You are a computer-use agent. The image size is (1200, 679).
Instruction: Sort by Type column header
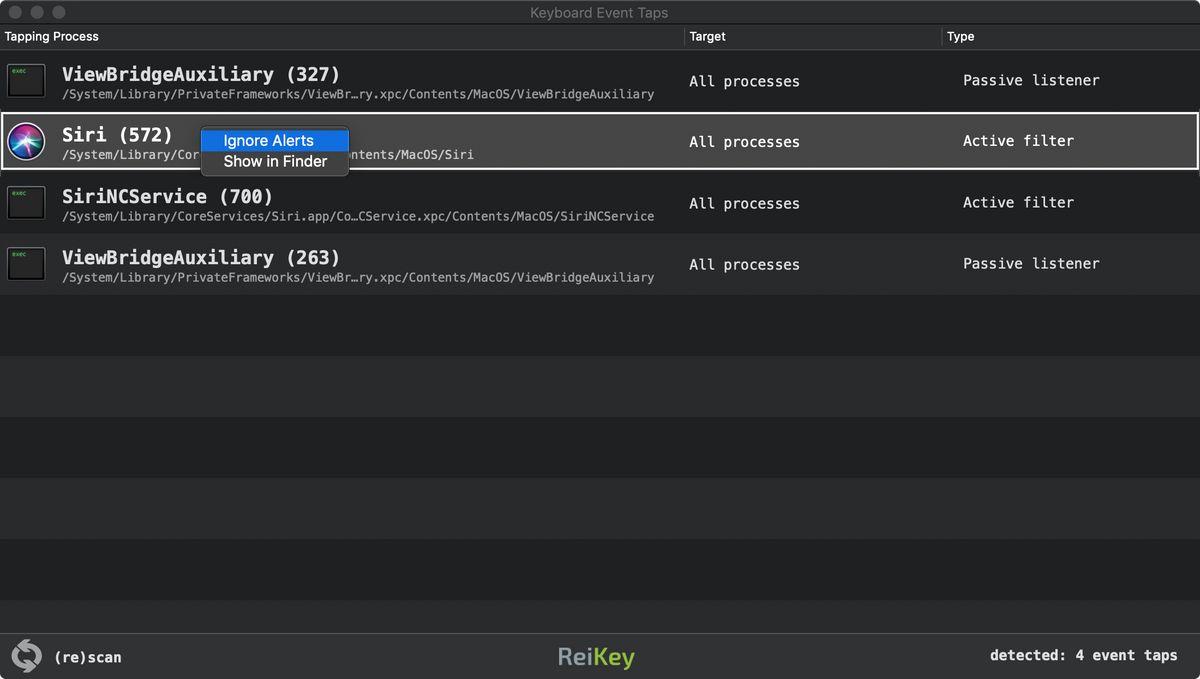[961, 36]
